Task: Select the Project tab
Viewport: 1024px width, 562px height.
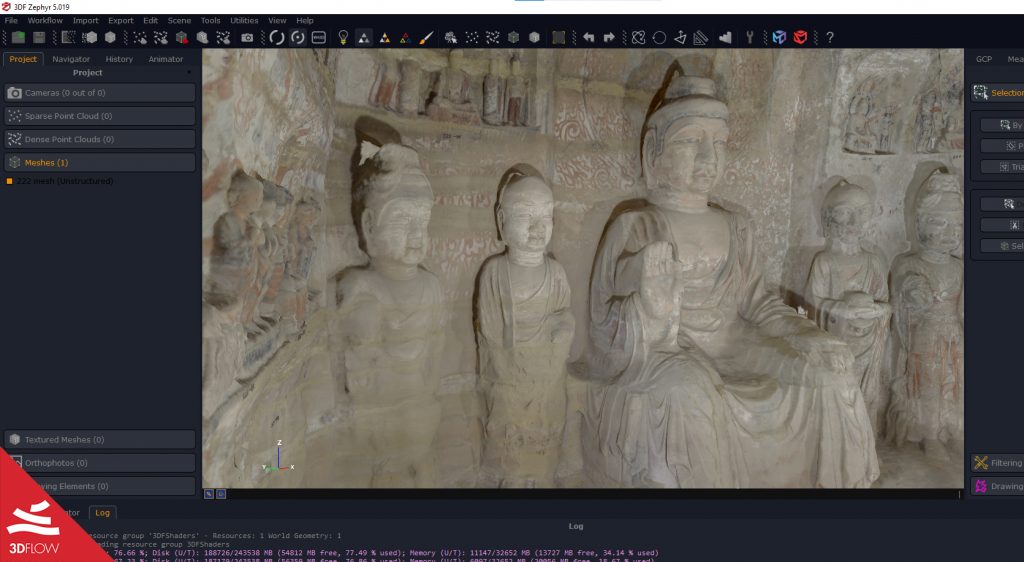Action: coord(23,59)
